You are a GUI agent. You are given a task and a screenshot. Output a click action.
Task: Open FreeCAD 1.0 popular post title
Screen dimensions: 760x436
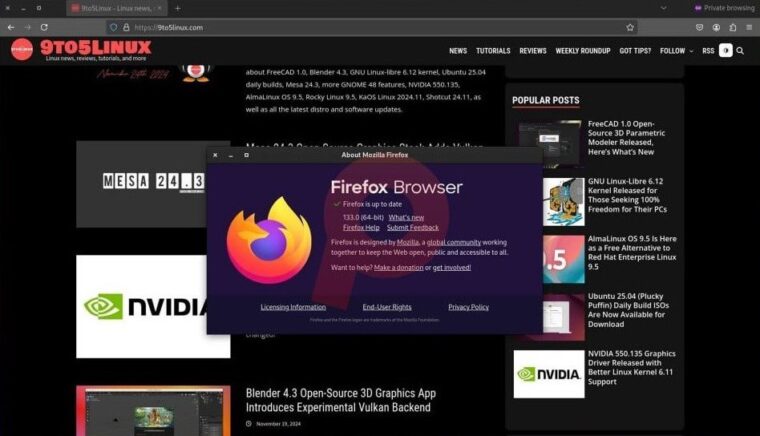click(626, 138)
